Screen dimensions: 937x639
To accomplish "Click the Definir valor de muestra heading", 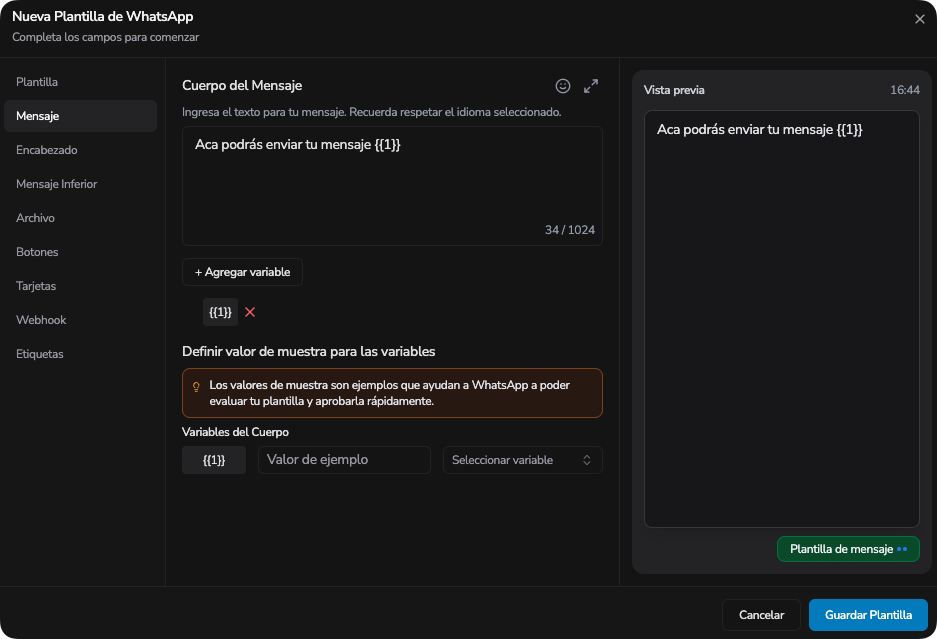I will point(308,351).
